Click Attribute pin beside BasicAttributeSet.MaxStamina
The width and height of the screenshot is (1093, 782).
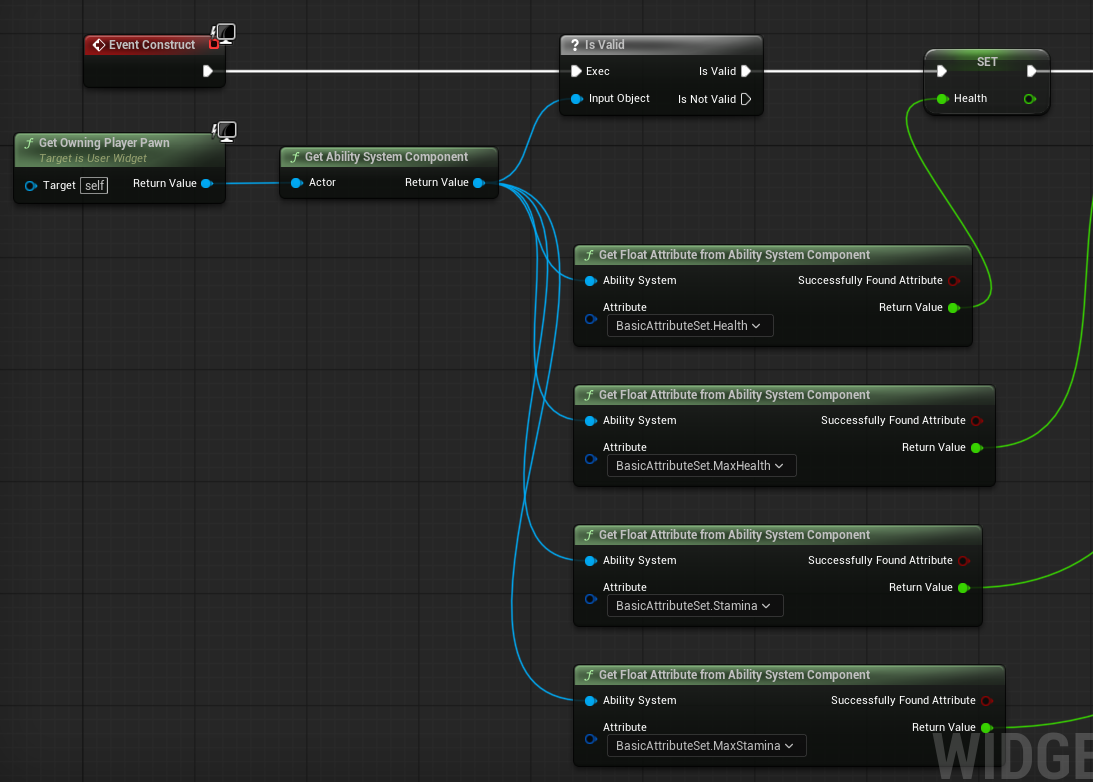590,739
